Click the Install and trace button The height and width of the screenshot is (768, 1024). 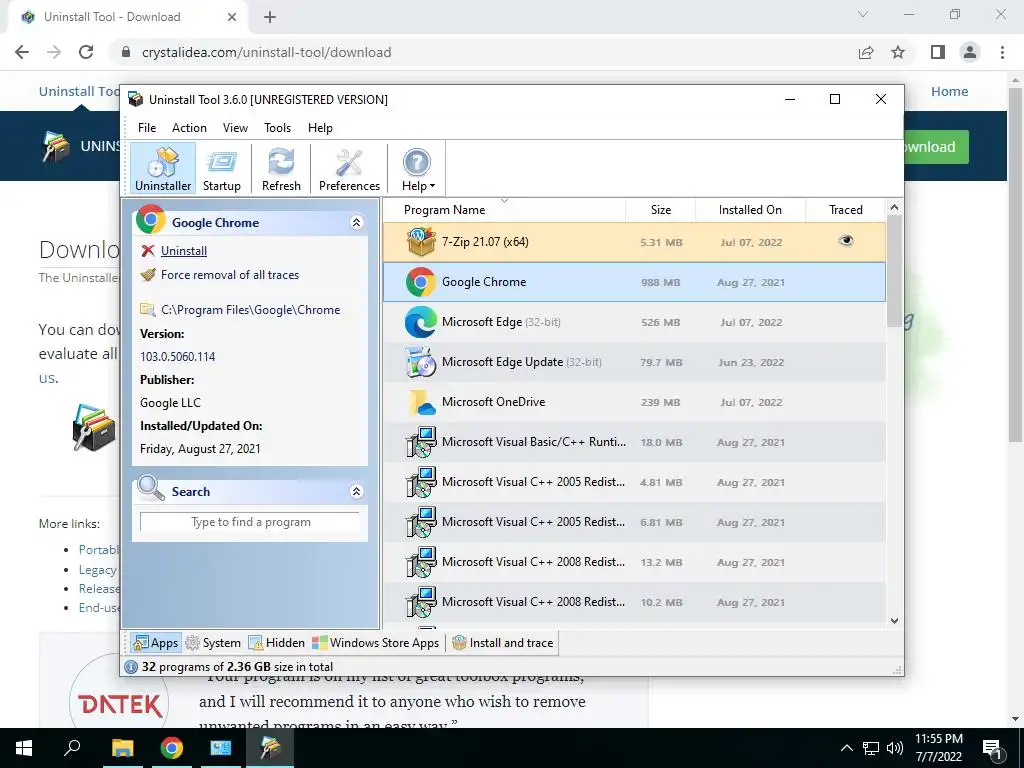[503, 643]
